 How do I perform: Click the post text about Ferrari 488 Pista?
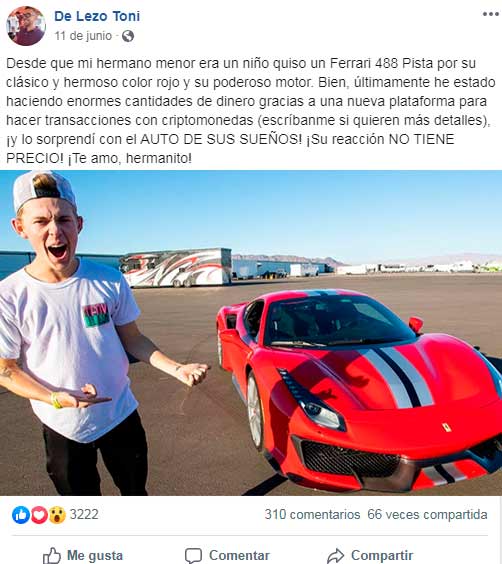[x=250, y=110]
